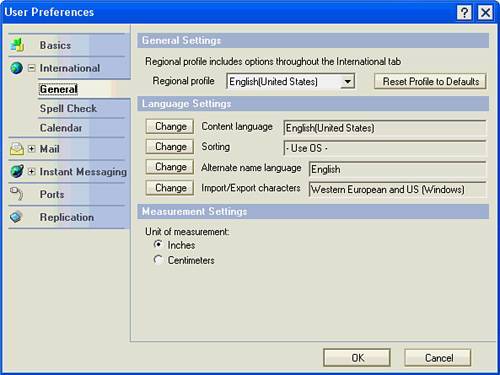
Task: Click the Measurement Settings header
Action: pos(313,212)
